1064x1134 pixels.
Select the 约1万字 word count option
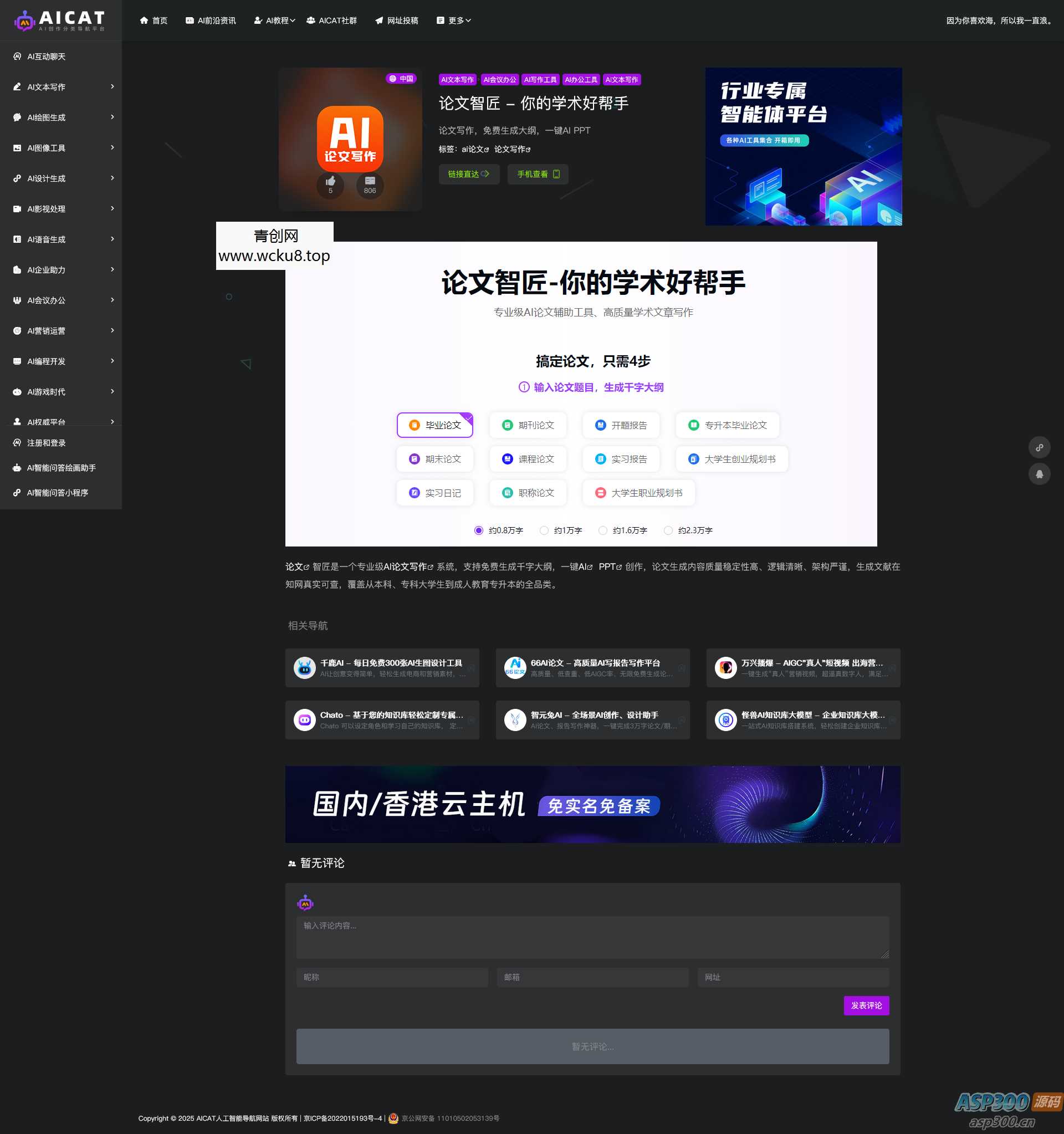click(545, 530)
